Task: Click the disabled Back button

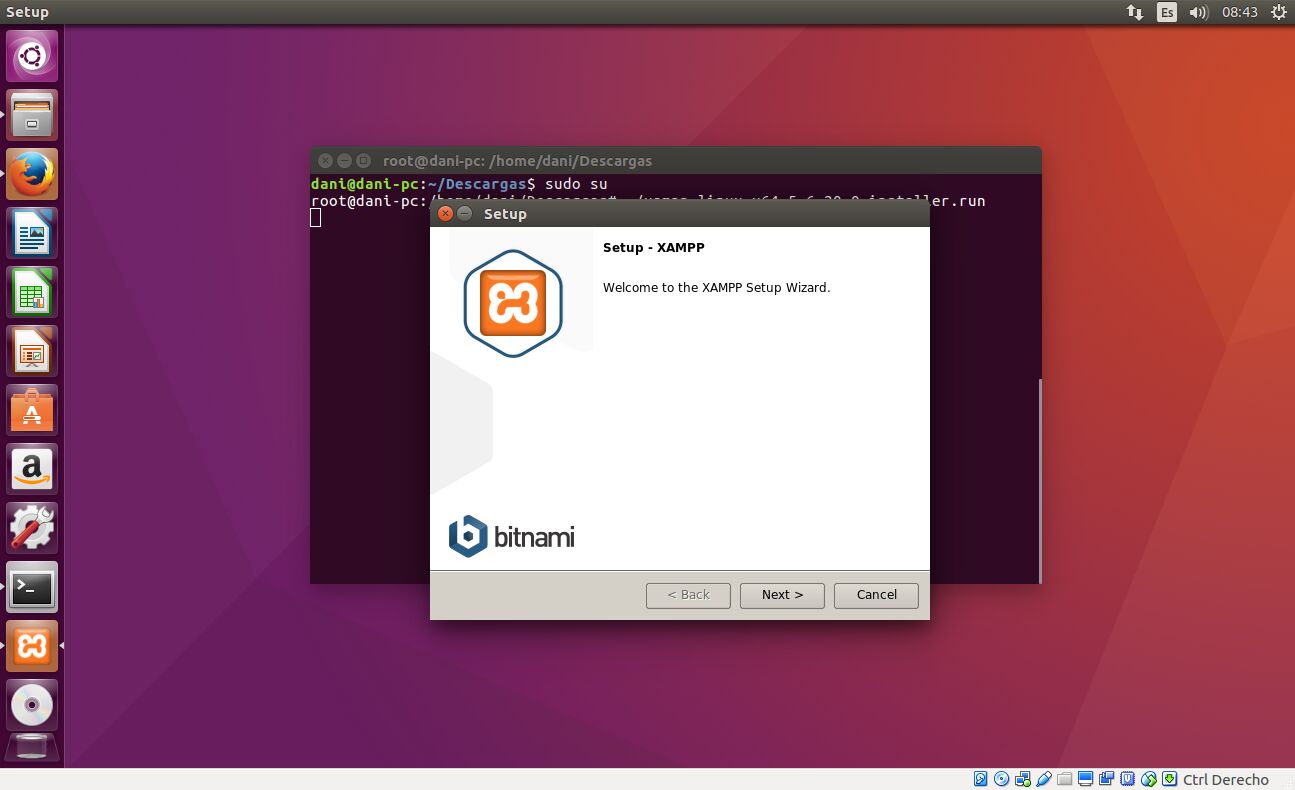Action: pyautogui.click(x=688, y=595)
